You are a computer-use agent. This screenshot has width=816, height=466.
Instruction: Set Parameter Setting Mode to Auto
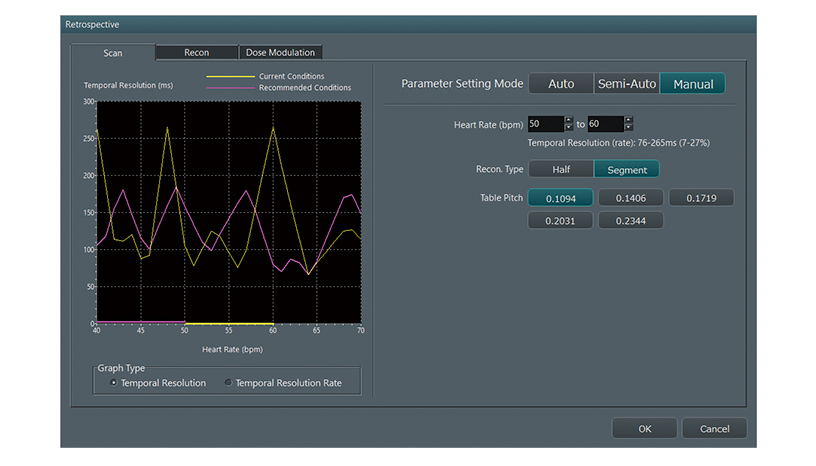[561, 84]
